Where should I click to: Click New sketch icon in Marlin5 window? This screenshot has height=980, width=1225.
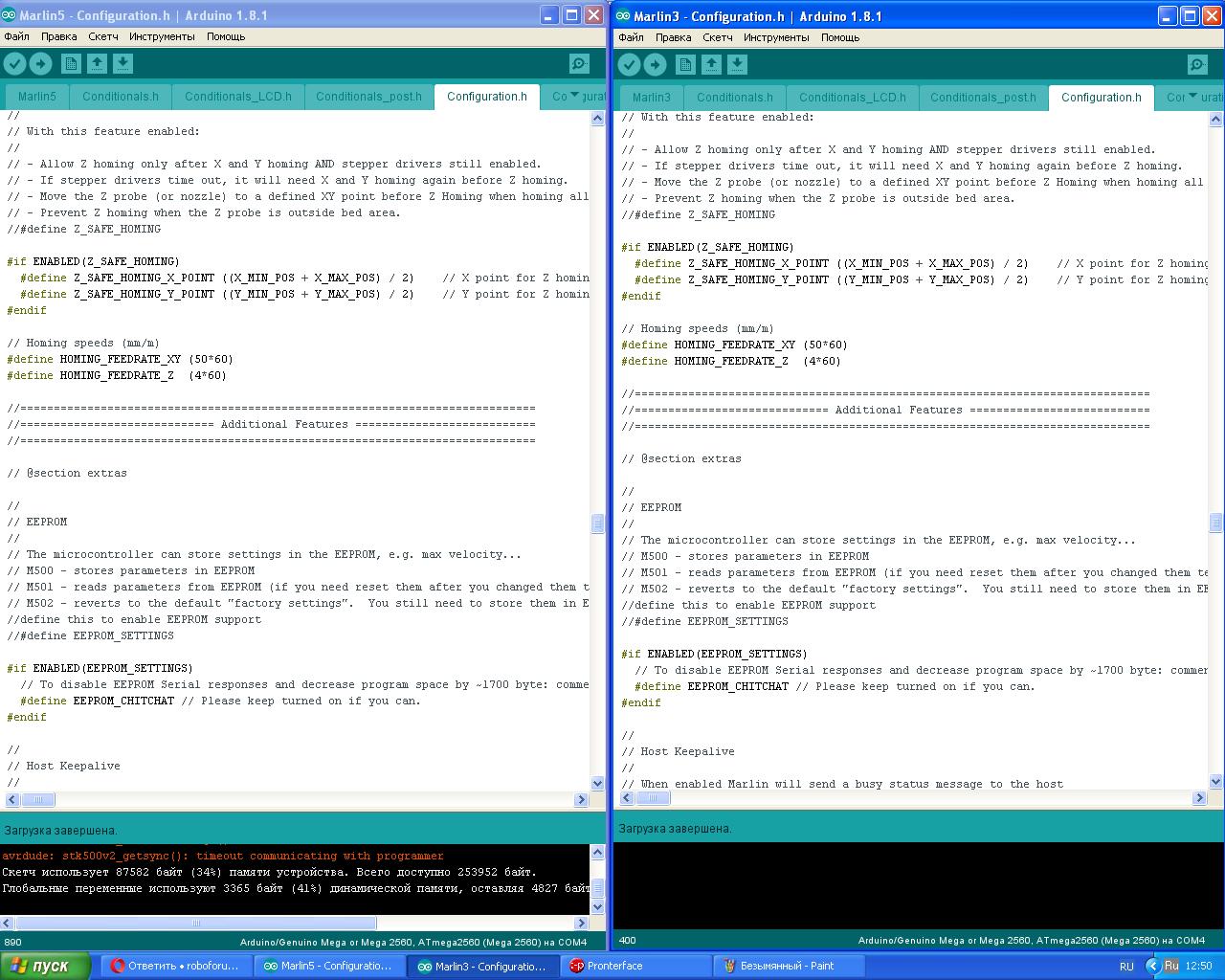click(71, 64)
